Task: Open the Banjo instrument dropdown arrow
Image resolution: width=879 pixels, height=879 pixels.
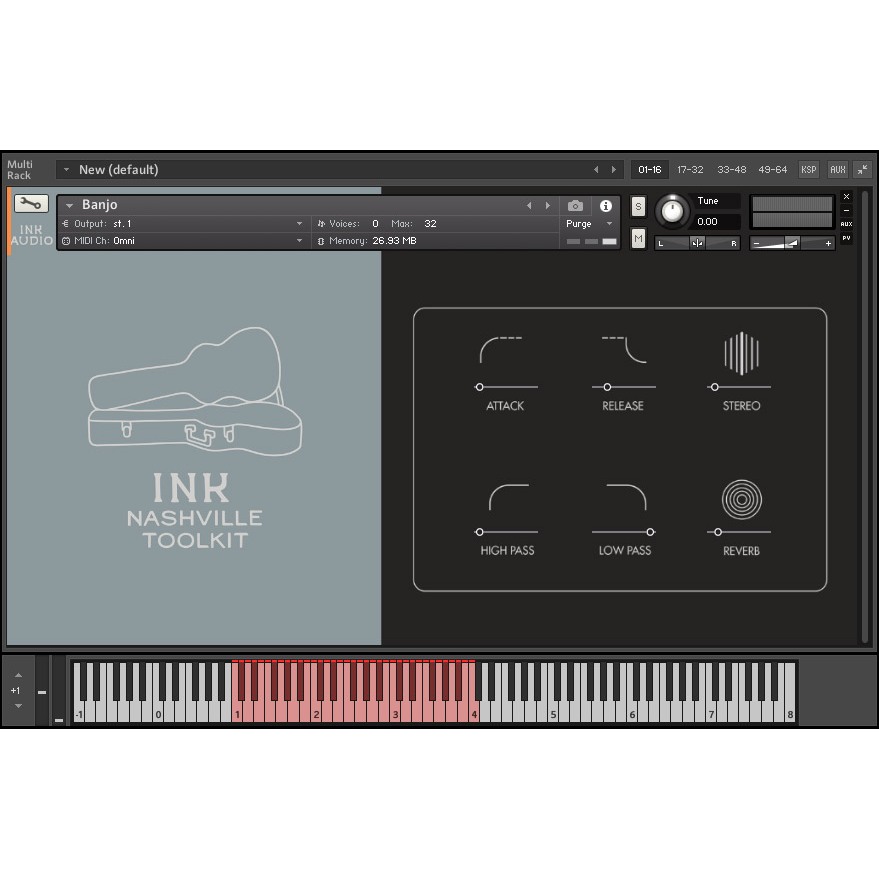Action: 70,206
